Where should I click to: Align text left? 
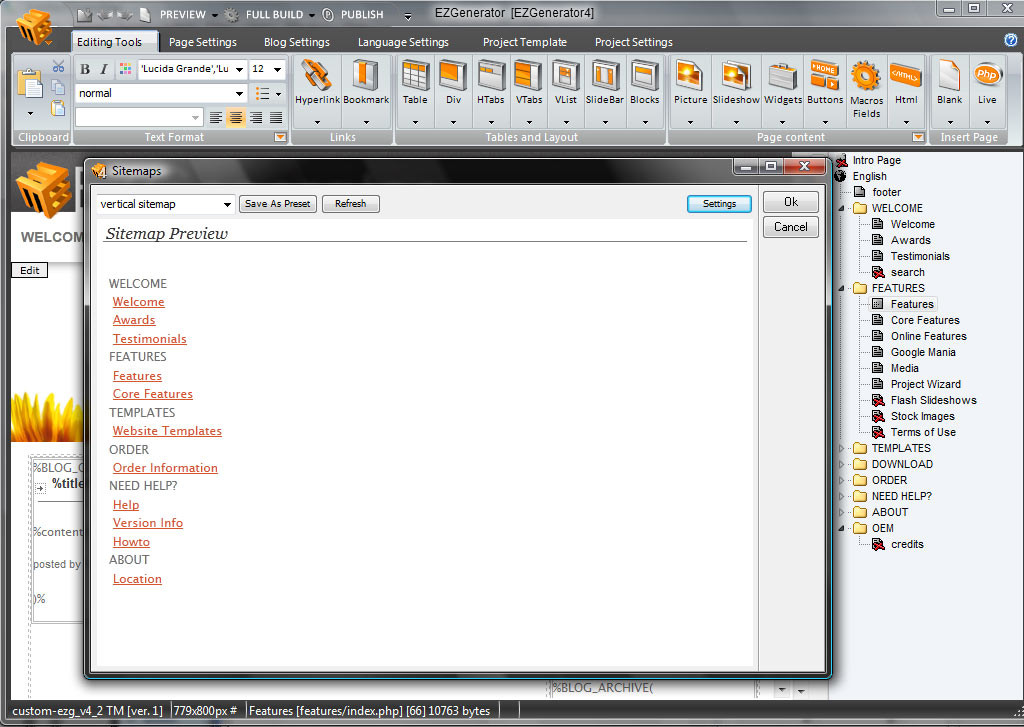coord(216,118)
